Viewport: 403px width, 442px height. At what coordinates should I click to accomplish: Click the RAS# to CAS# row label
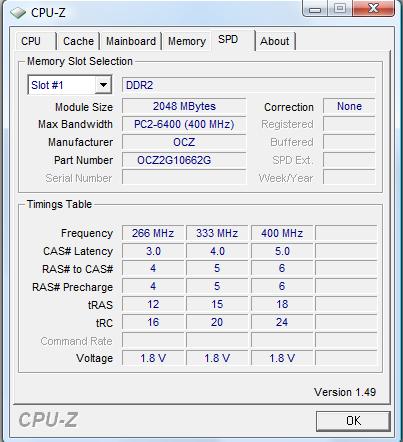coord(78,269)
